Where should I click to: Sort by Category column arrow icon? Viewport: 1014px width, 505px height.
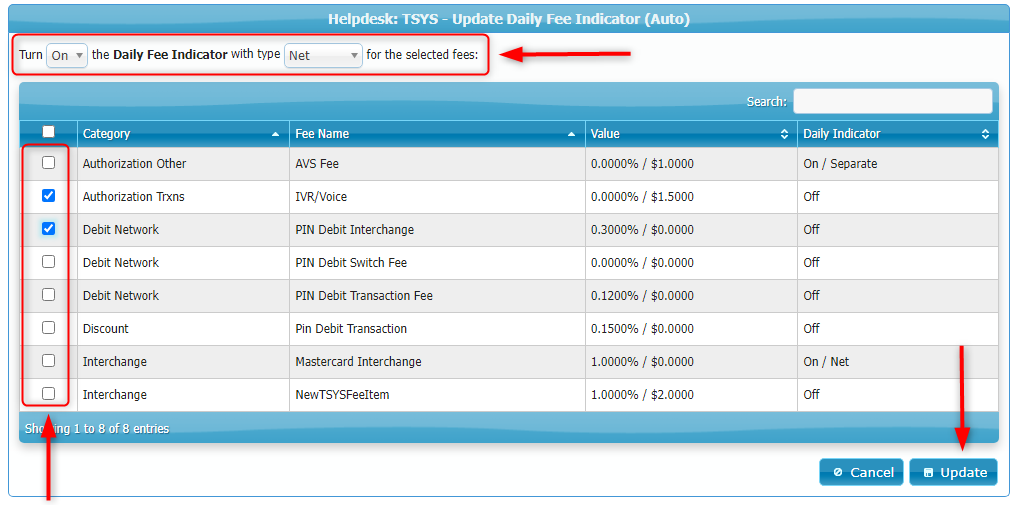pos(275,134)
